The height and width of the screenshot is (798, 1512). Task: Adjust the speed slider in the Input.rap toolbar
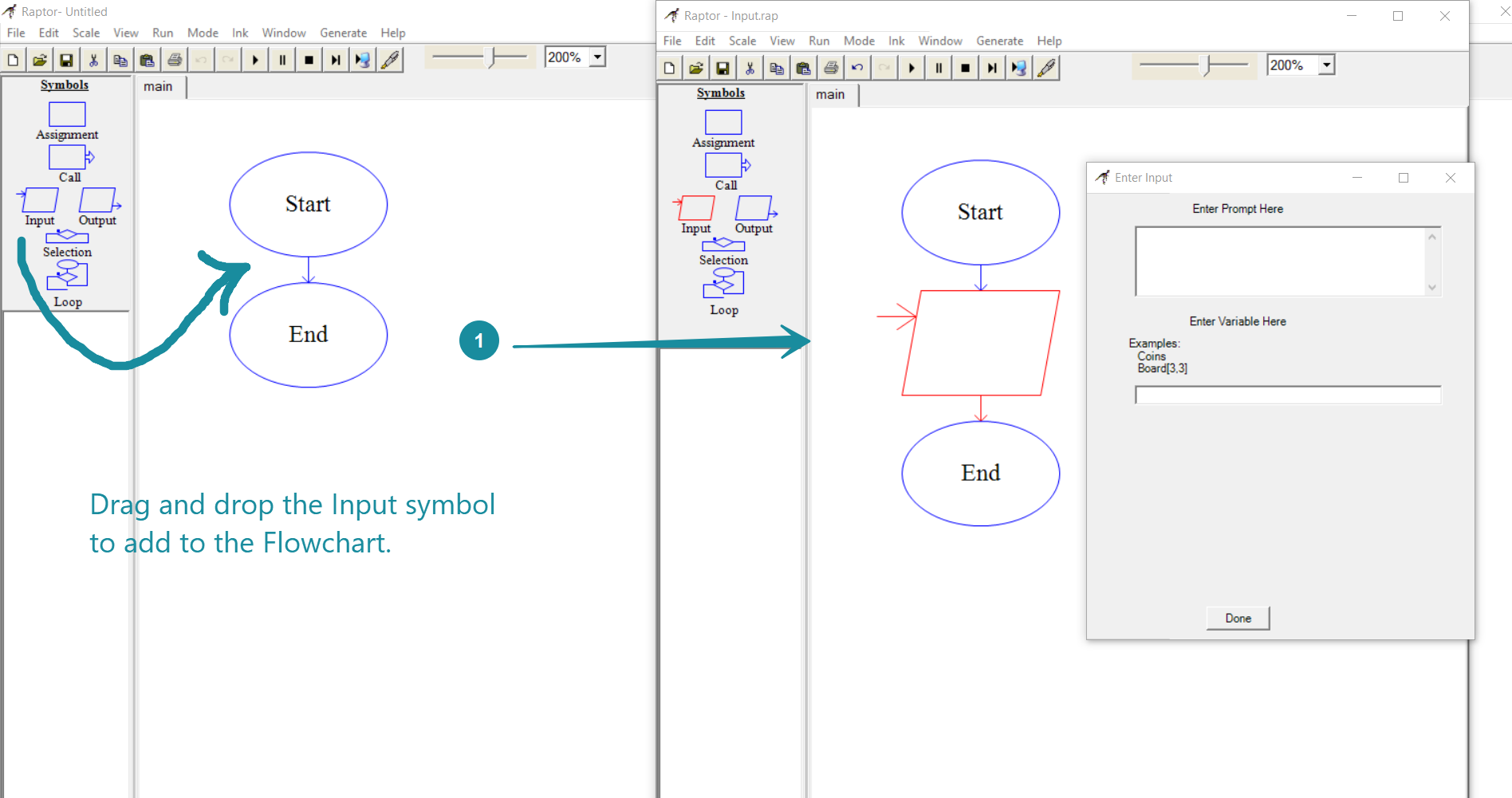click(x=1207, y=65)
